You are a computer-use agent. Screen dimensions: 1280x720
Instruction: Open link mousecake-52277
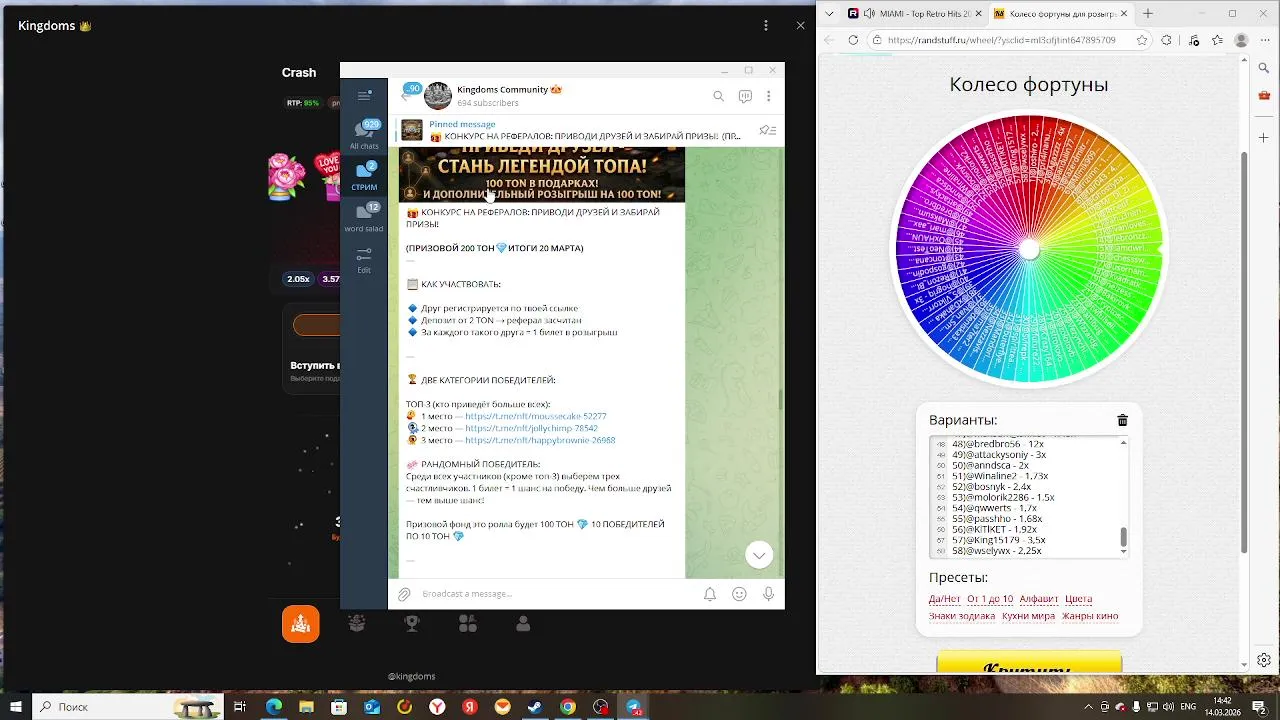tap(535, 416)
